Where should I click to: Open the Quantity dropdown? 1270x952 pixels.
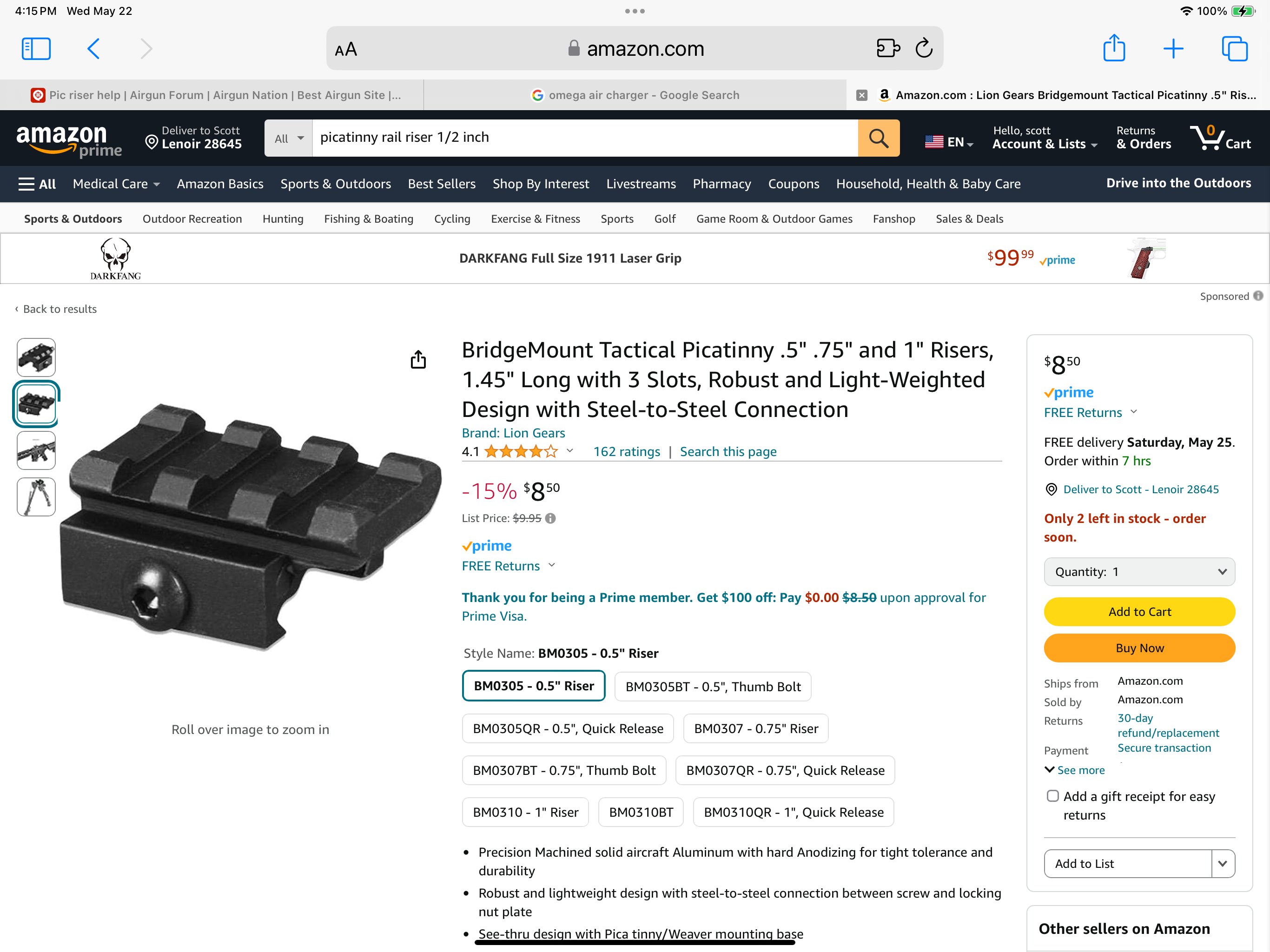click(x=1139, y=571)
